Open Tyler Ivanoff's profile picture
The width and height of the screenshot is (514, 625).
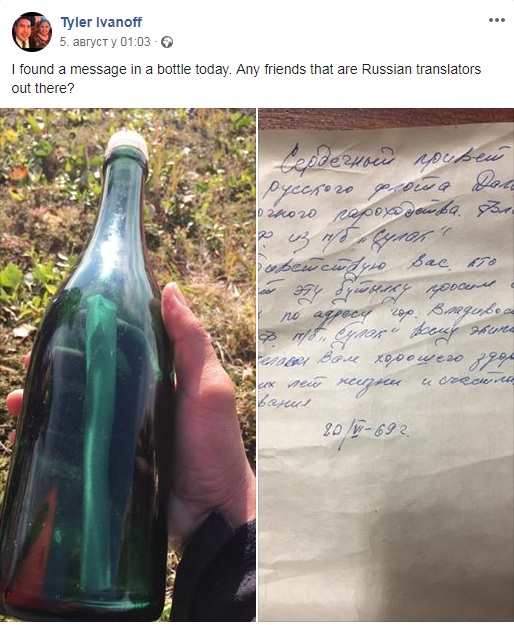tap(32, 32)
